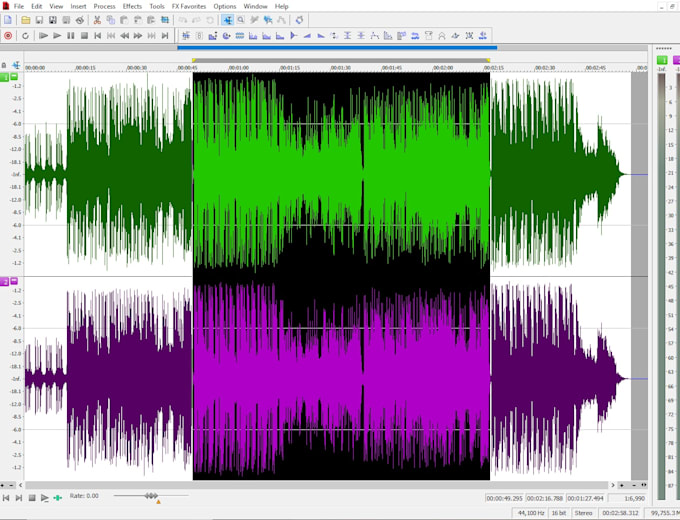
Task: Click the reverse arrows icon in process toolbar
Action: point(415,36)
